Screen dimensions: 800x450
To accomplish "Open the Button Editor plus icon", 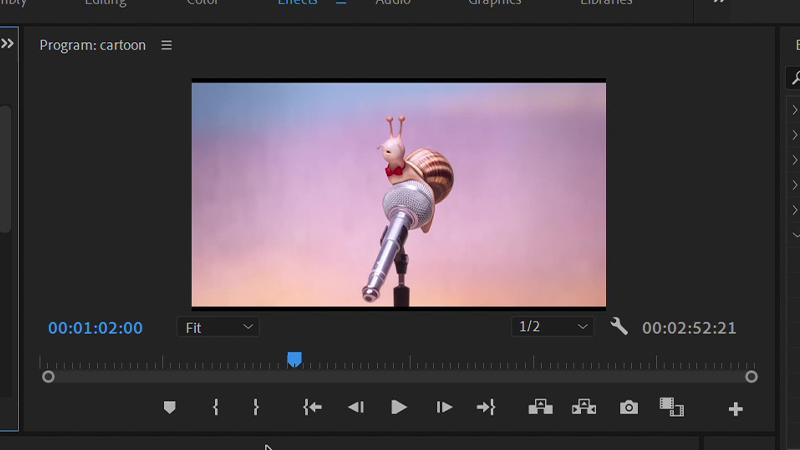I will [x=735, y=409].
